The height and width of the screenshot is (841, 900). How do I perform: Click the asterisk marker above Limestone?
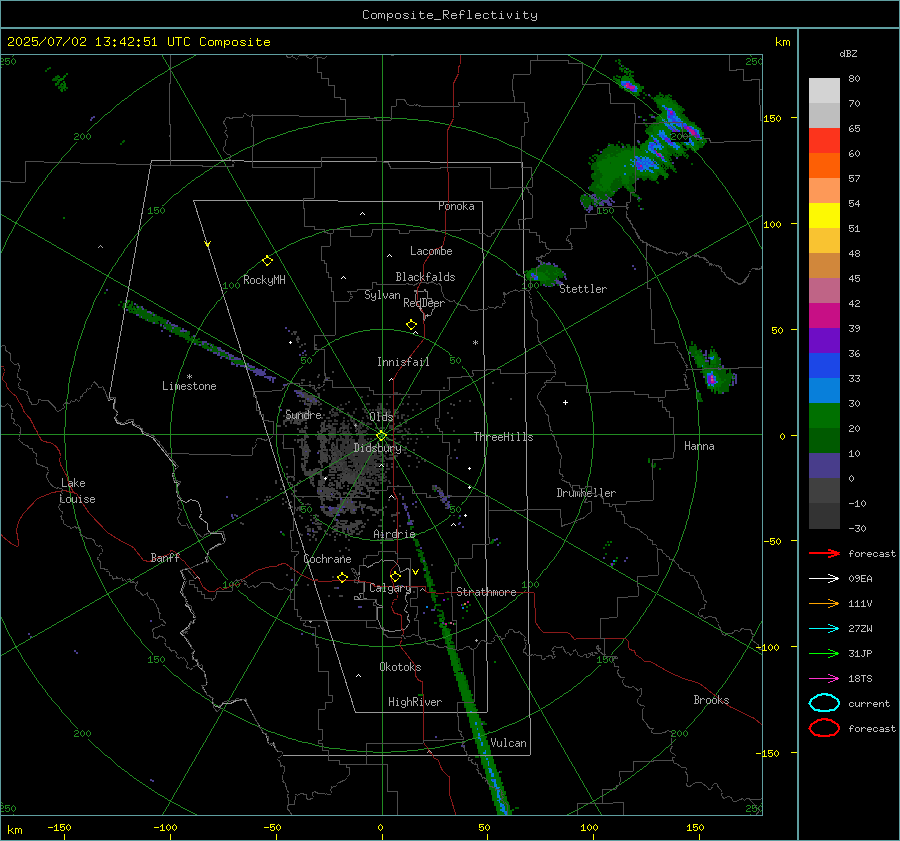[189, 377]
